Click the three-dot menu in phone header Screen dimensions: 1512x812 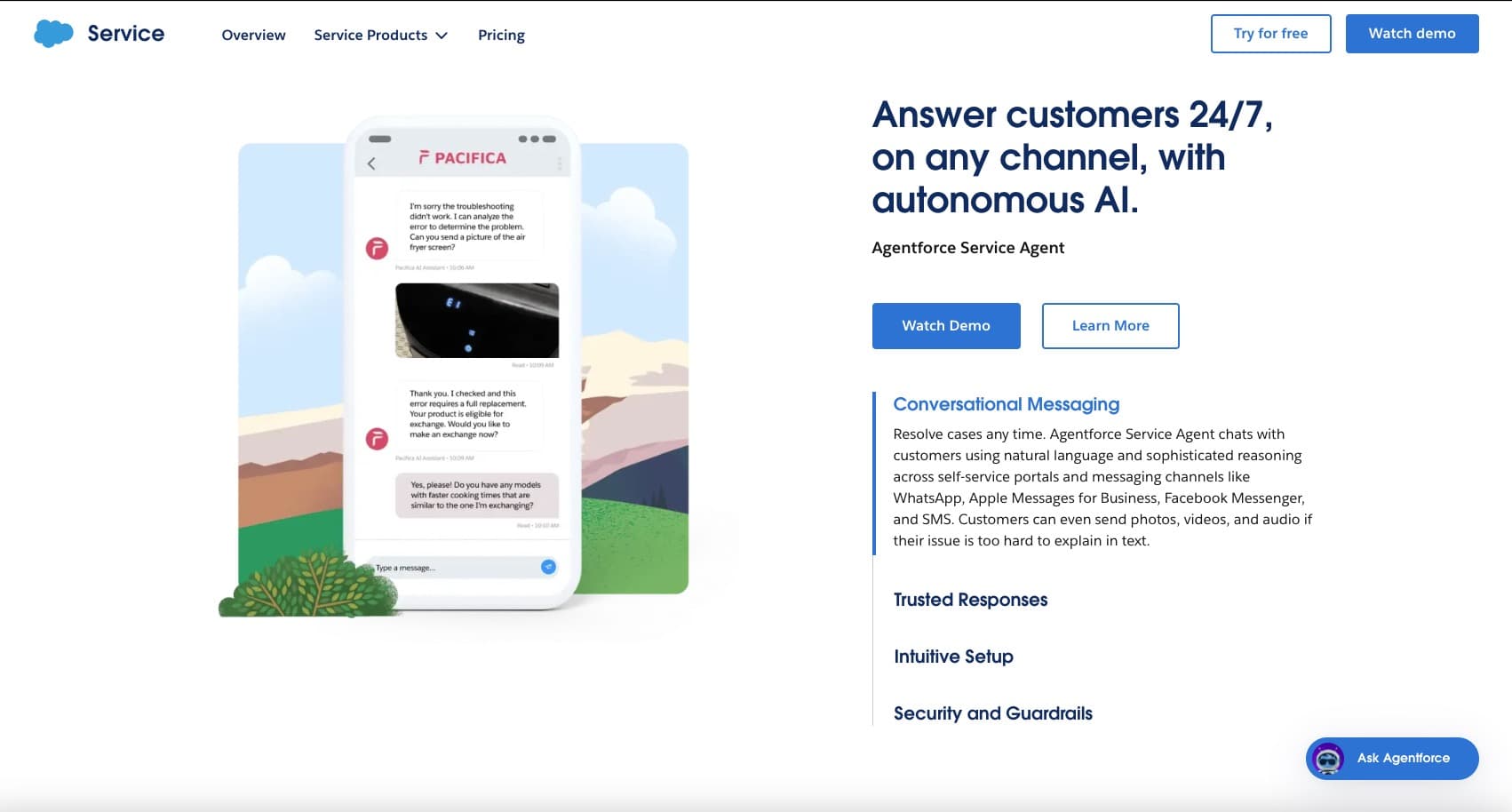click(560, 163)
